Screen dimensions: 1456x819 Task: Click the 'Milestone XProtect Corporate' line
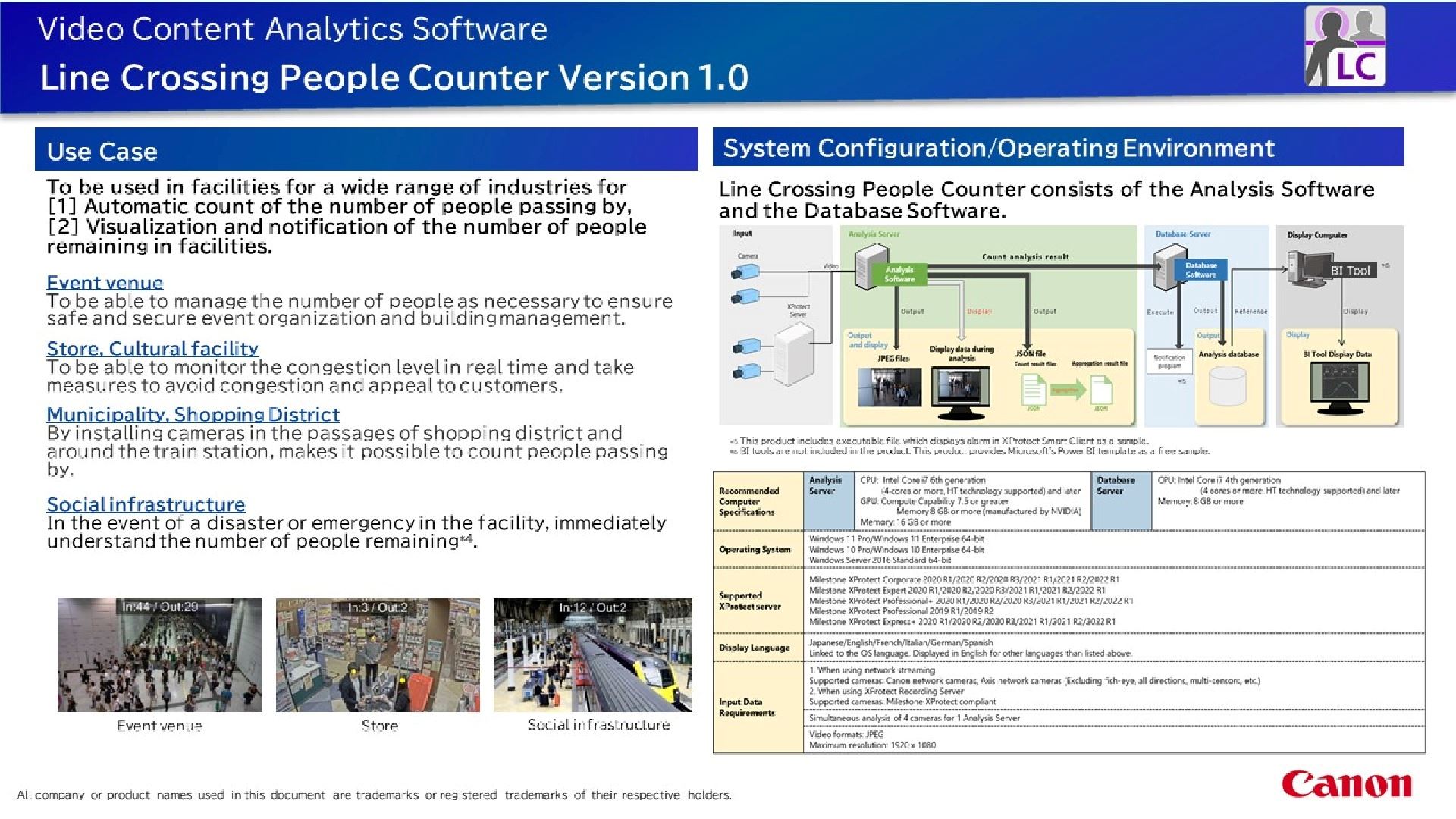(x=964, y=579)
